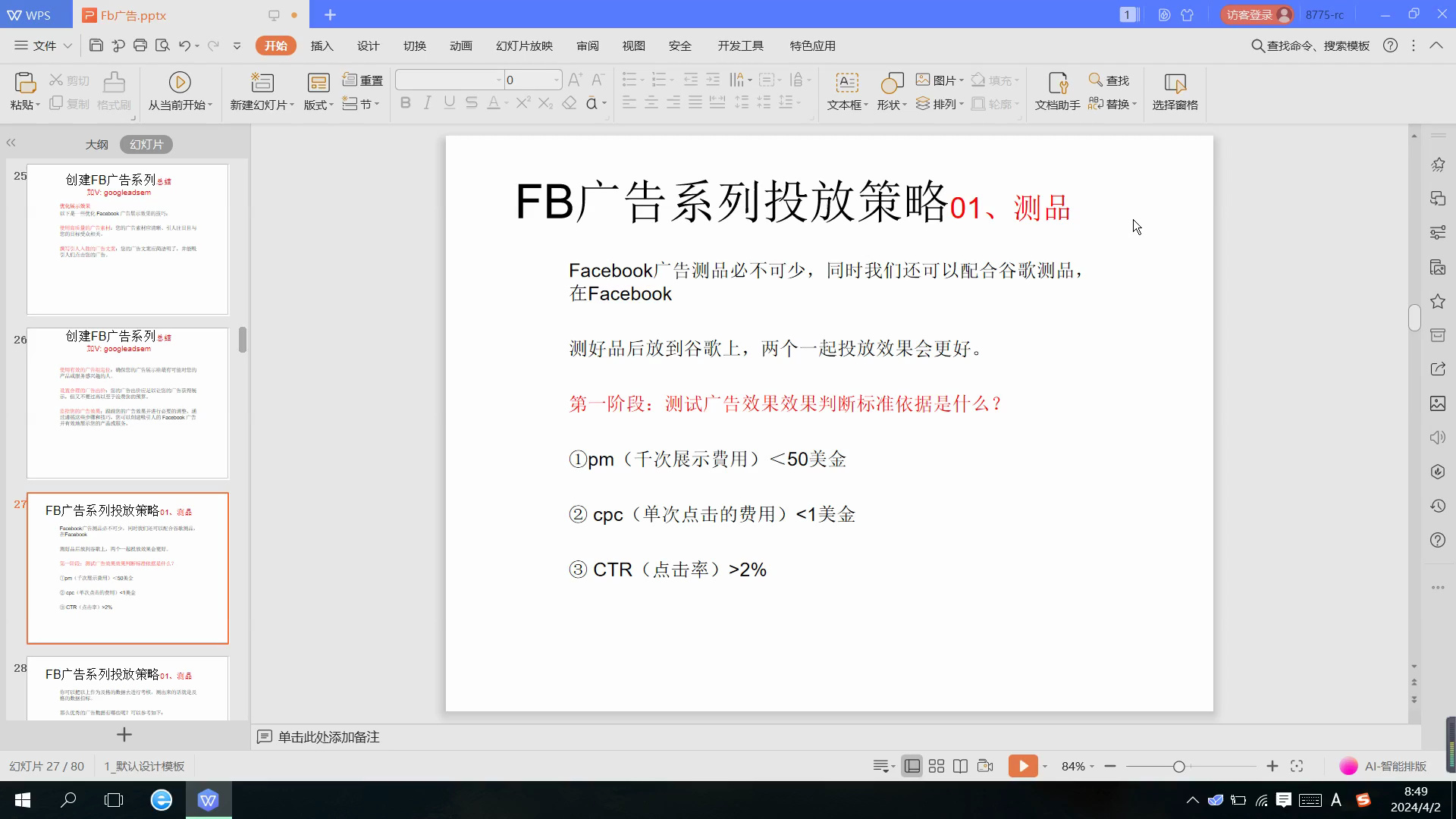Open search commands and templates box
This screenshot has height=819, width=1456.
(1310, 45)
